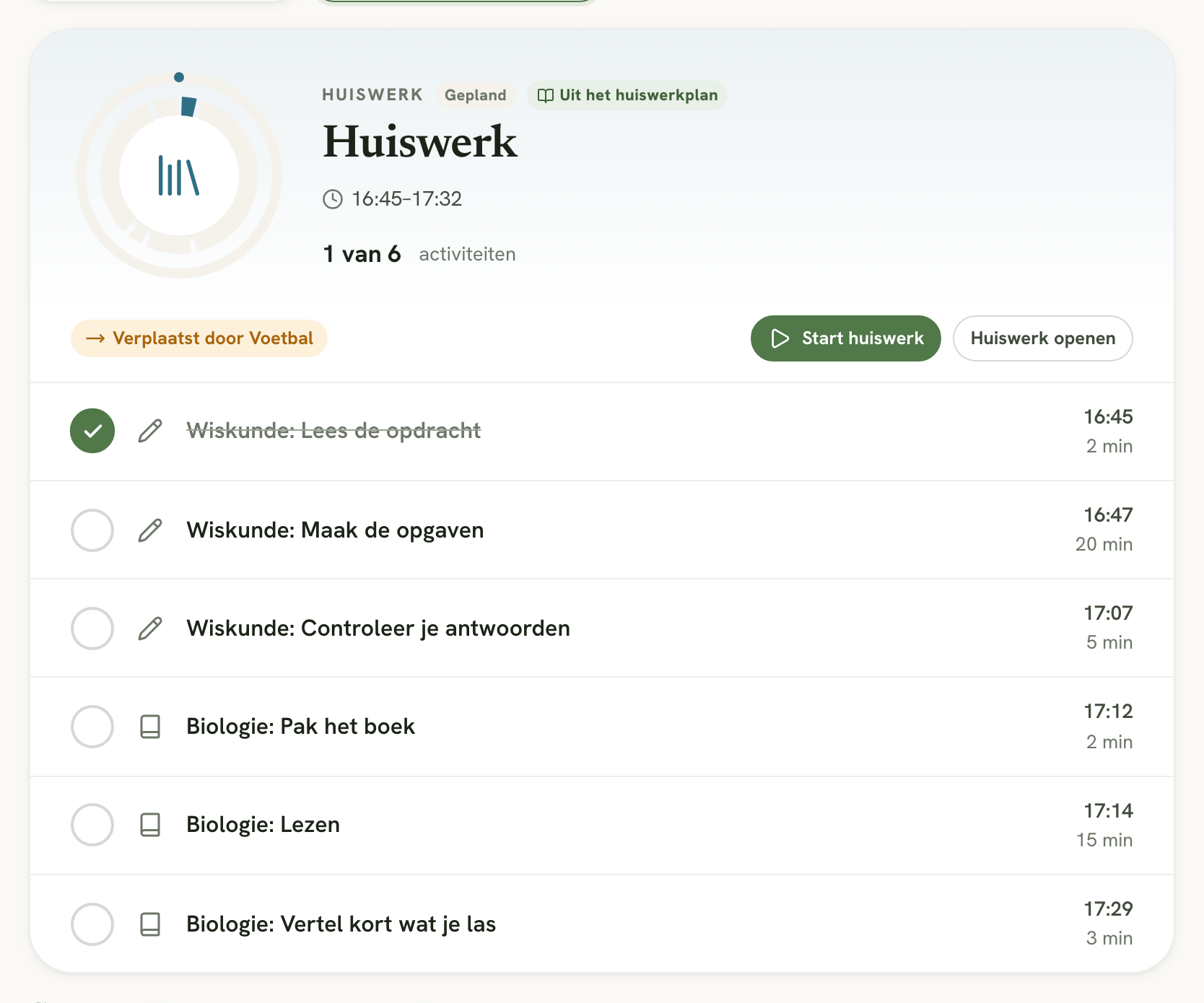This screenshot has width=1204, height=1003.
Task: Click the 17:14 start time
Action: pos(1108,811)
